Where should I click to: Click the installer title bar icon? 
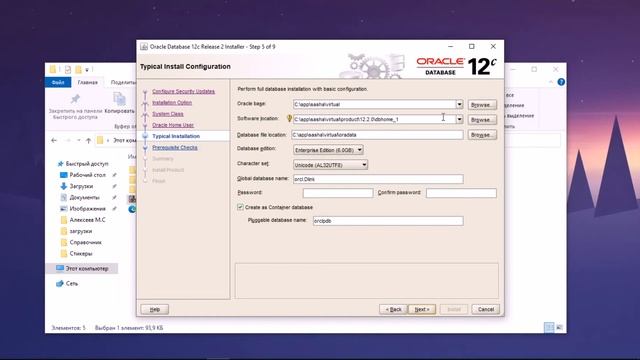point(144,47)
